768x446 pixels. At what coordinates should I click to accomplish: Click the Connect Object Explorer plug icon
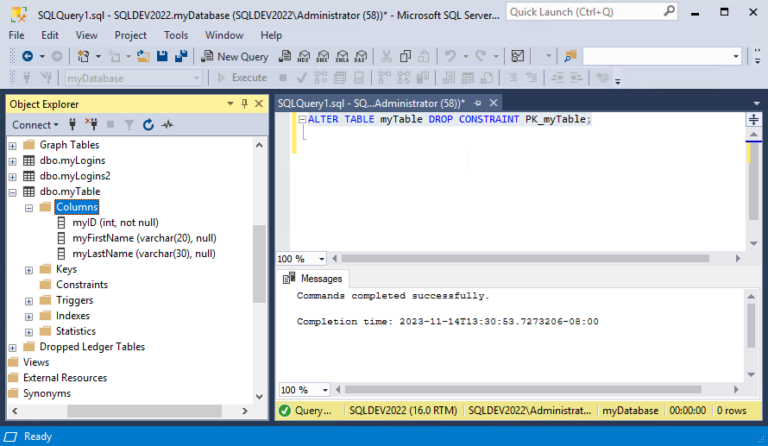[72, 125]
